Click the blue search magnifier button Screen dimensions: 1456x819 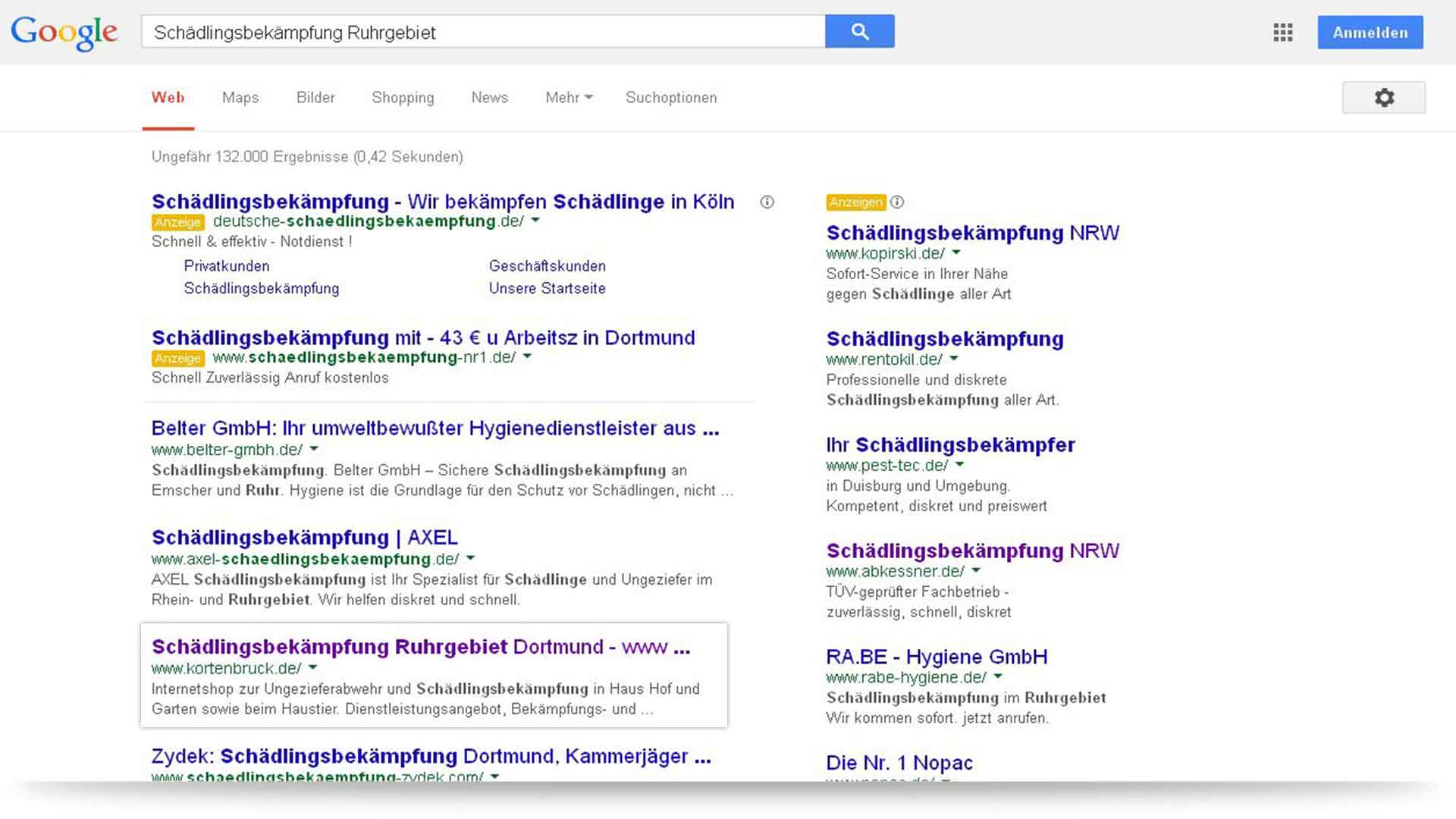point(860,31)
